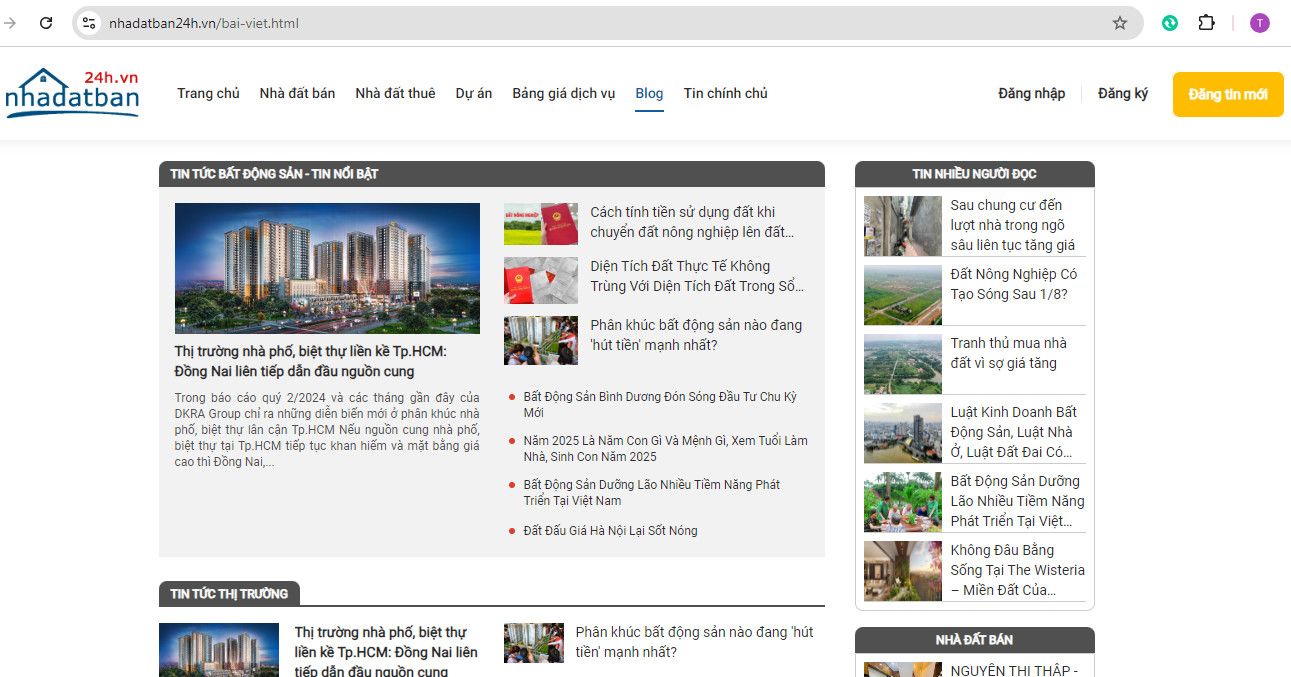
Task: Click the Nhà đất bán sidebar header
Action: [x=975, y=640]
